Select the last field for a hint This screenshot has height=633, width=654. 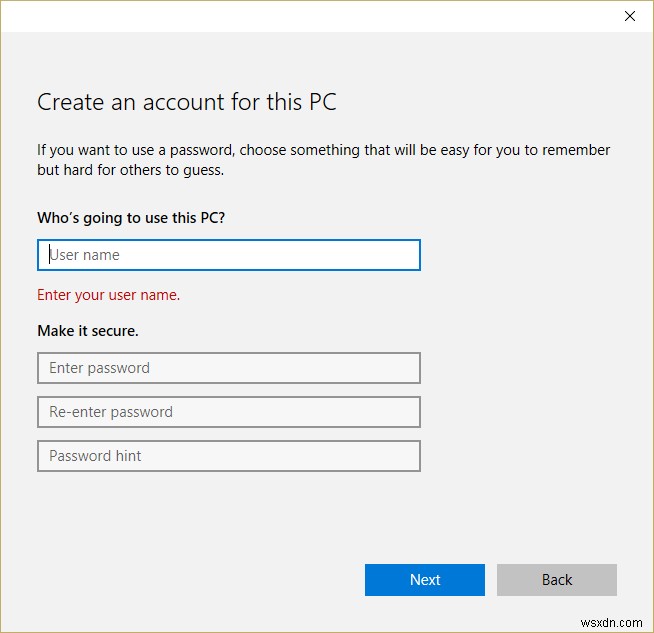(x=228, y=456)
